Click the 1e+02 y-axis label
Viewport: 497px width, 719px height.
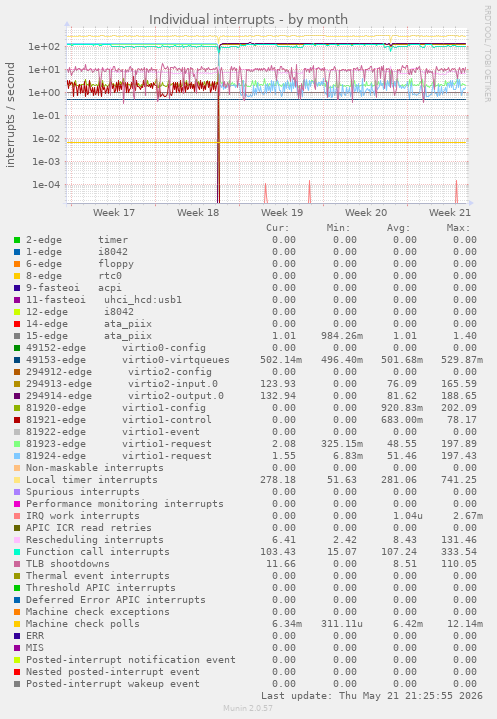click(x=44, y=47)
